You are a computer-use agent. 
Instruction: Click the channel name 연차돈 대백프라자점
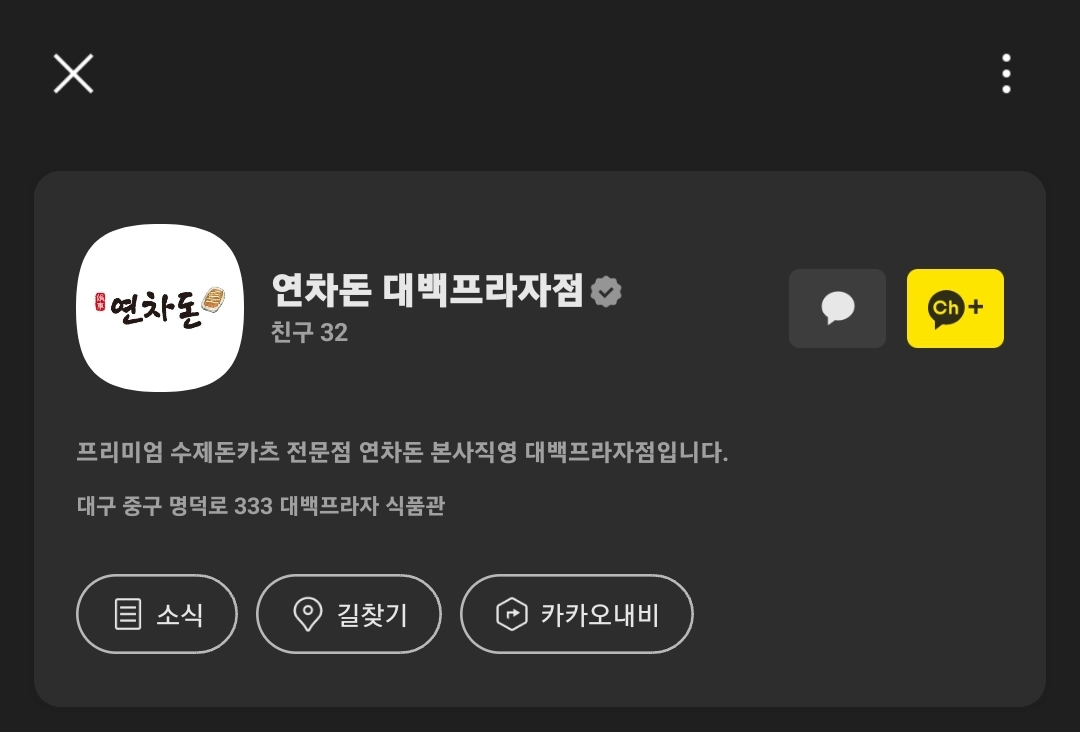coord(427,290)
